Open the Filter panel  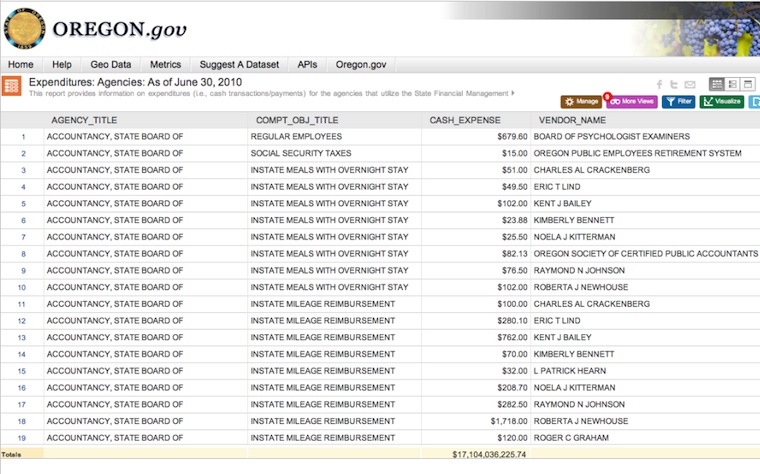tap(679, 101)
